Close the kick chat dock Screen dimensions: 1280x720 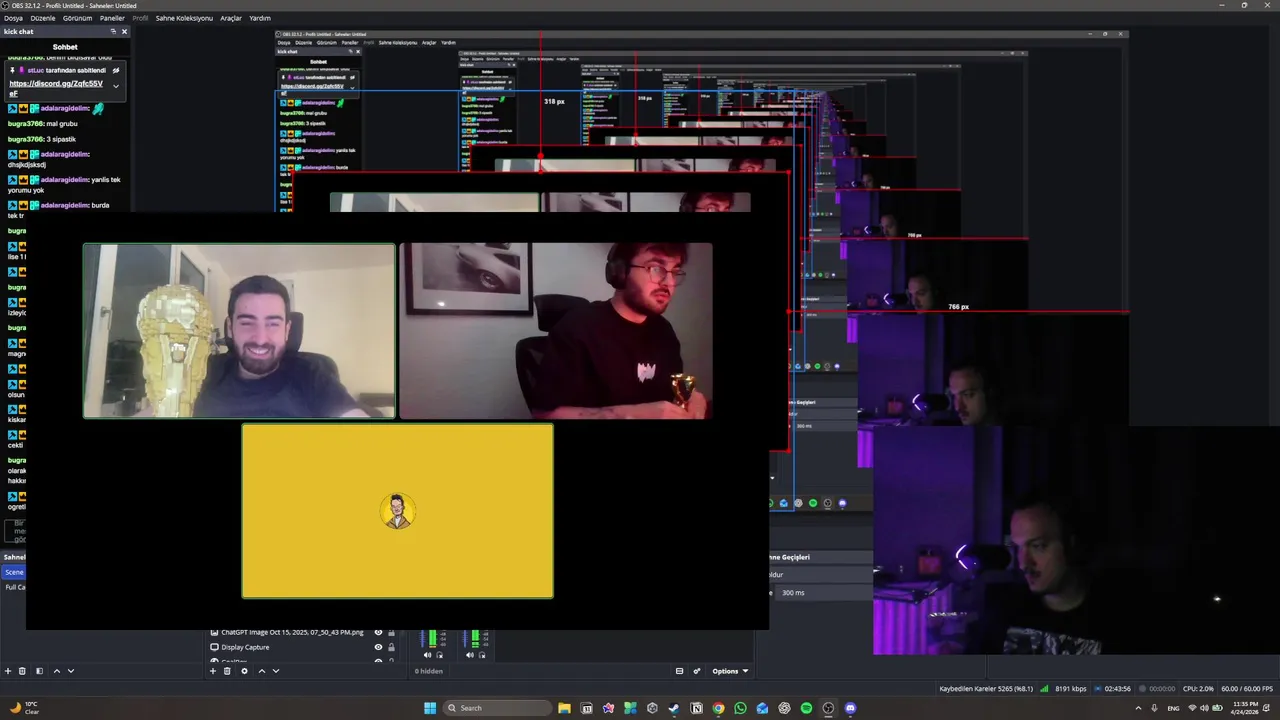(124, 31)
